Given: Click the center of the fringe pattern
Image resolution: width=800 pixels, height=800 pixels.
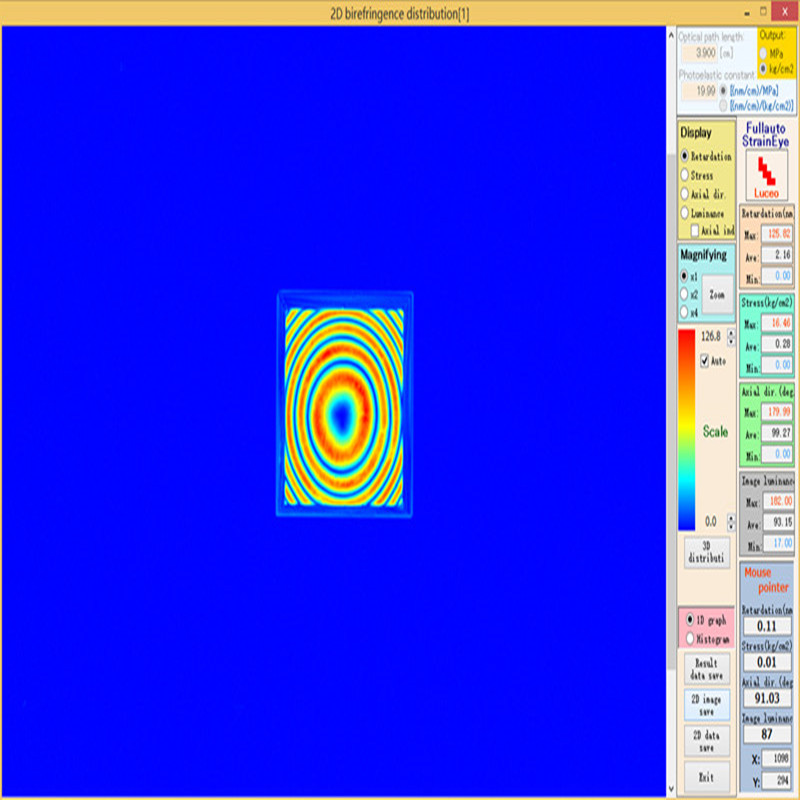Looking at the screenshot, I should click(x=343, y=411).
